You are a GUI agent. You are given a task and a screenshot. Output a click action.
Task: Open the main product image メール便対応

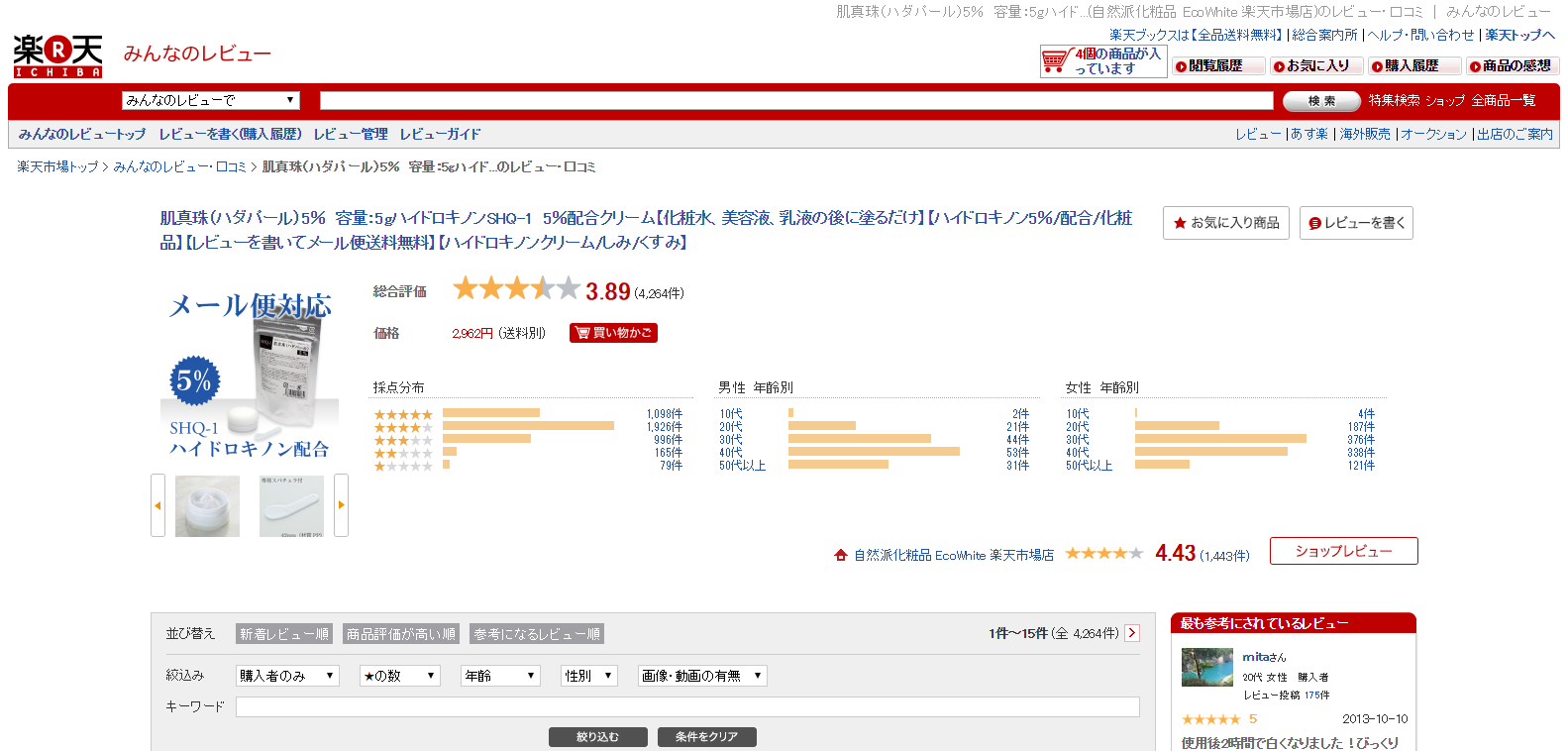[250, 374]
